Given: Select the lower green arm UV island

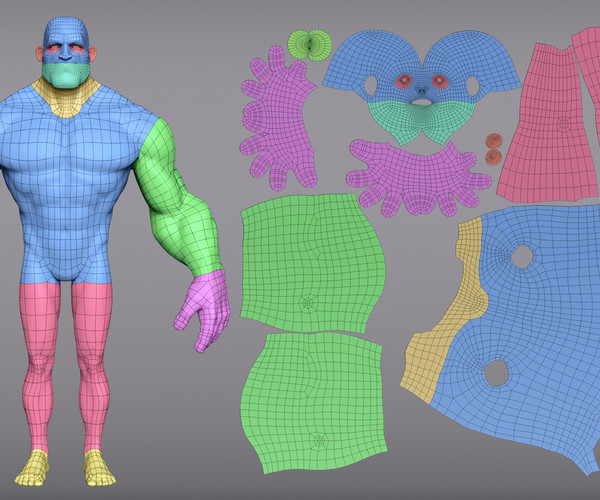Looking at the screenshot, I should (314, 402).
